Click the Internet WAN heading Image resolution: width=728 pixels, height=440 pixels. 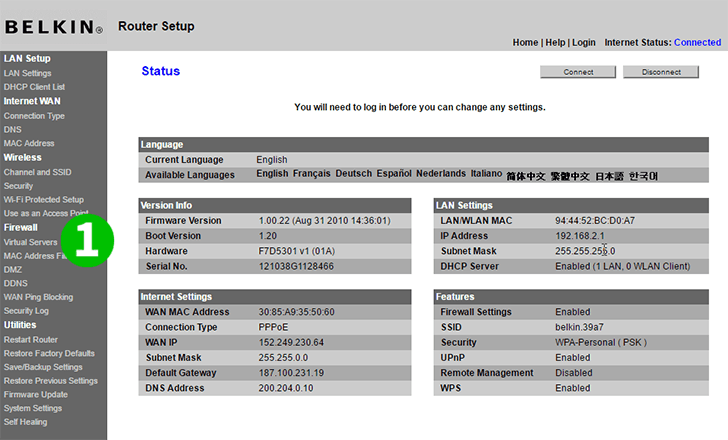32,101
